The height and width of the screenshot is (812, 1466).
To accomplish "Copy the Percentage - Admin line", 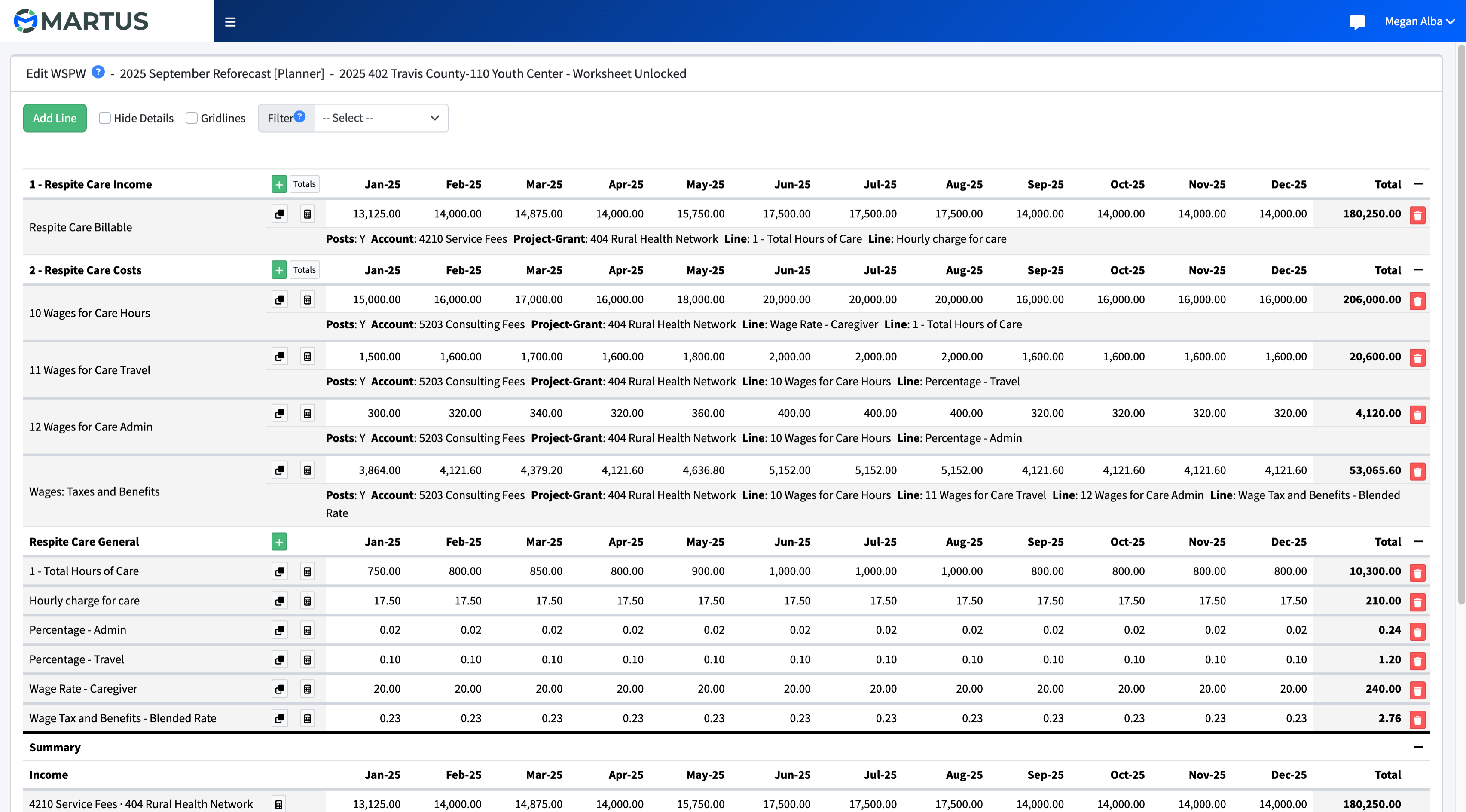I will pos(279,630).
